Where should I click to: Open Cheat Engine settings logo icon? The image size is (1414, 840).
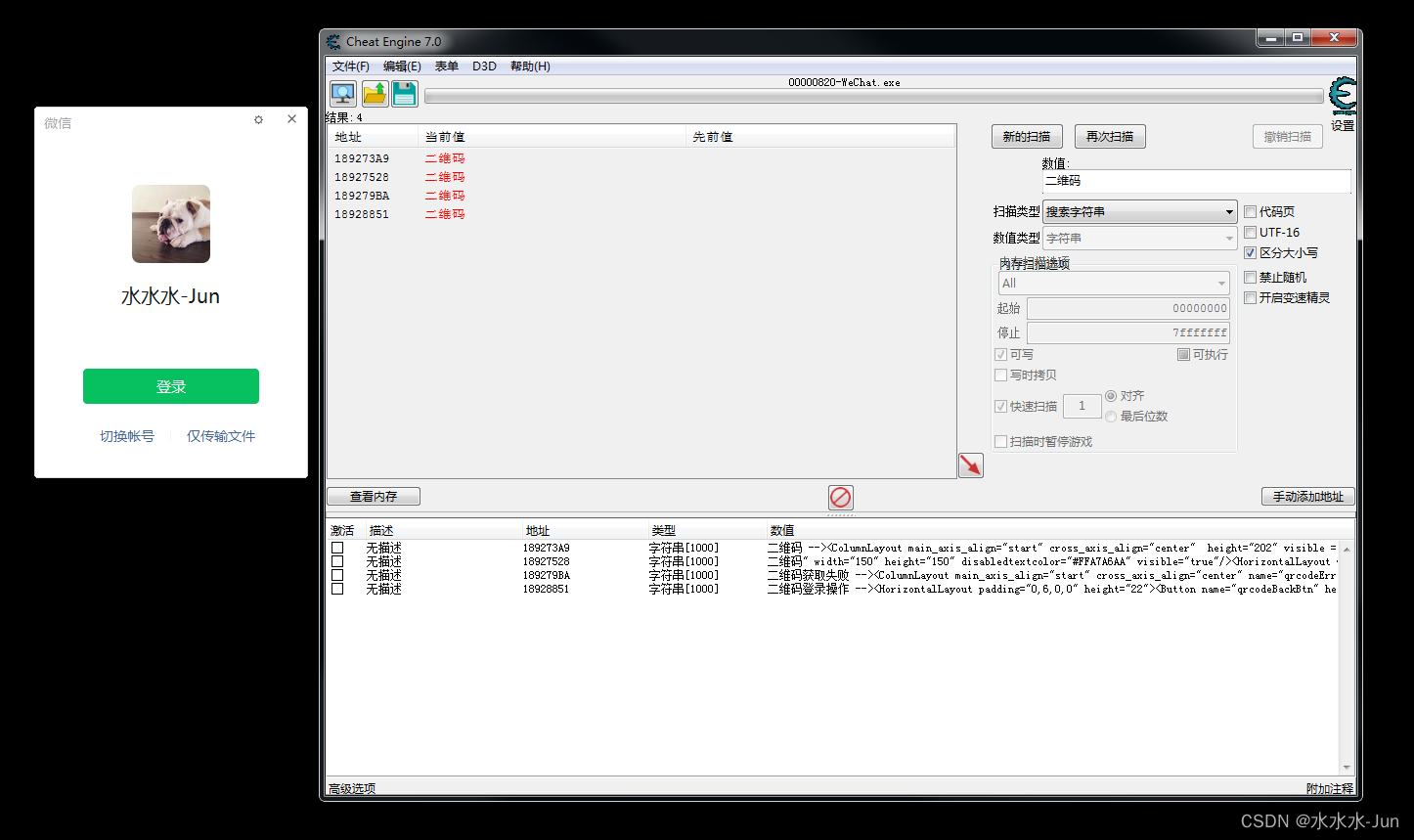1343,97
